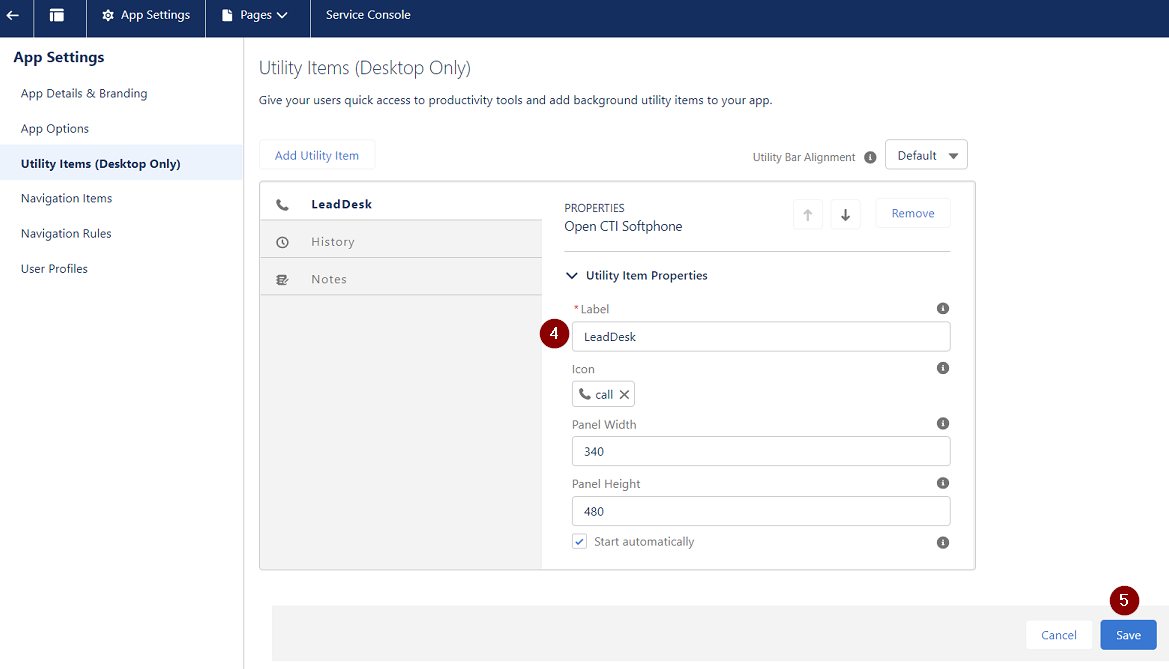Show info tooltip for Start automatically
This screenshot has width=1169, height=669.
point(943,543)
